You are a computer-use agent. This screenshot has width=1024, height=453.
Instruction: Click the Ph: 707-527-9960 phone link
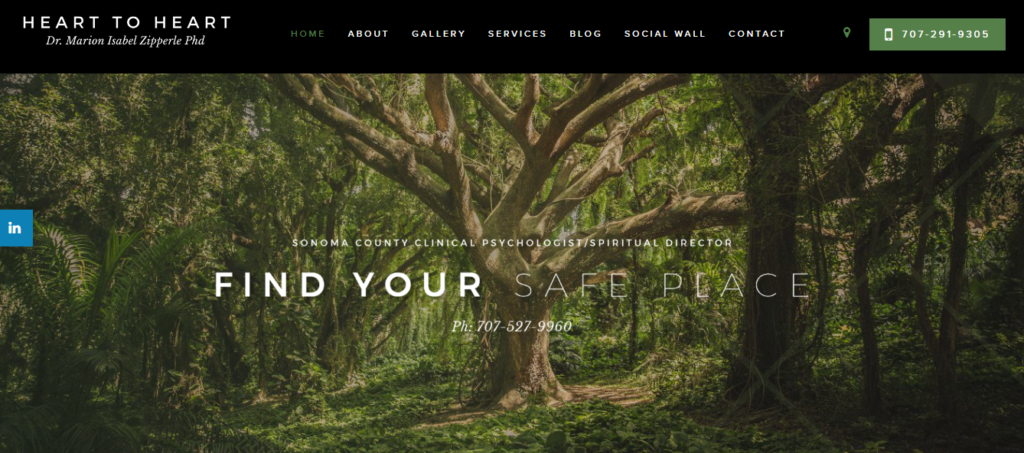click(511, 326)
